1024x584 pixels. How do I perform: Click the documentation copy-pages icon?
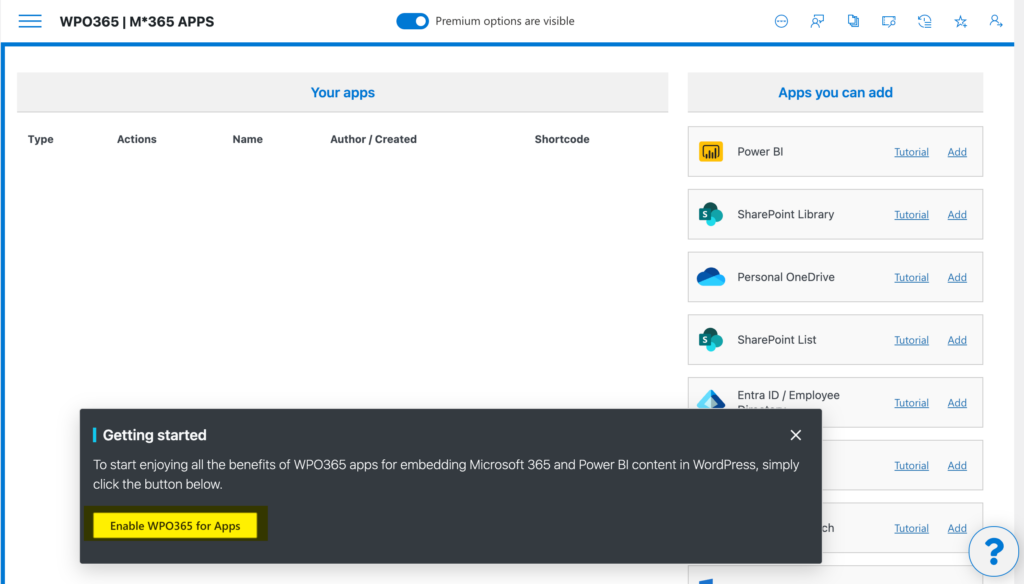coord(853,20)
